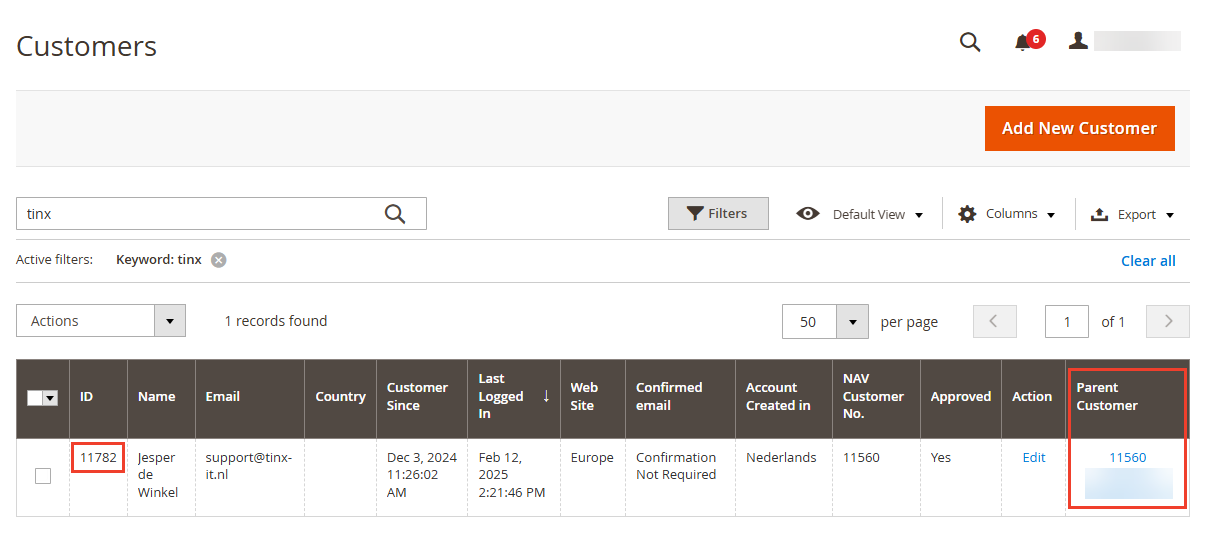1218x537 pixels.
Task: Remove the Keyword: tinx filter chip
Action: (218, 260)
